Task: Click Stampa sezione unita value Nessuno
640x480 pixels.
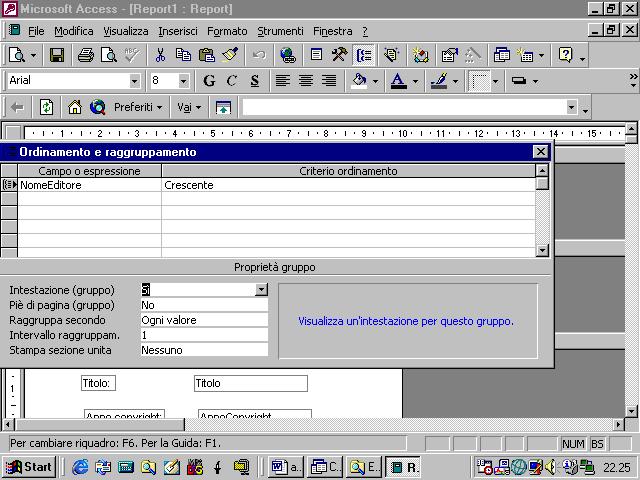Action: pyautogui.click(x=204, y=350)
